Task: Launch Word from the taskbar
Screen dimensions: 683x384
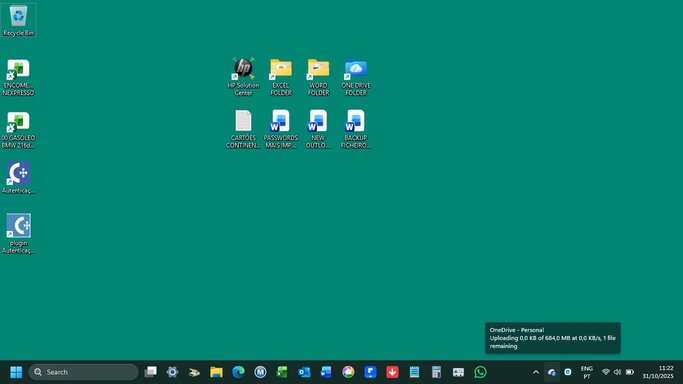Action: (326, 372)
